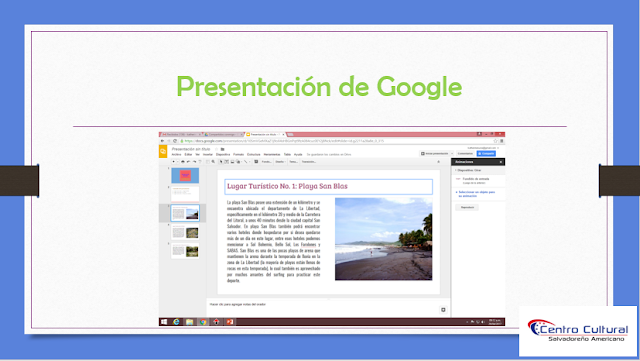The width and height of the screenshot is (640, 361).
Task: Open the Insertar menu
Action: point(208,154)
